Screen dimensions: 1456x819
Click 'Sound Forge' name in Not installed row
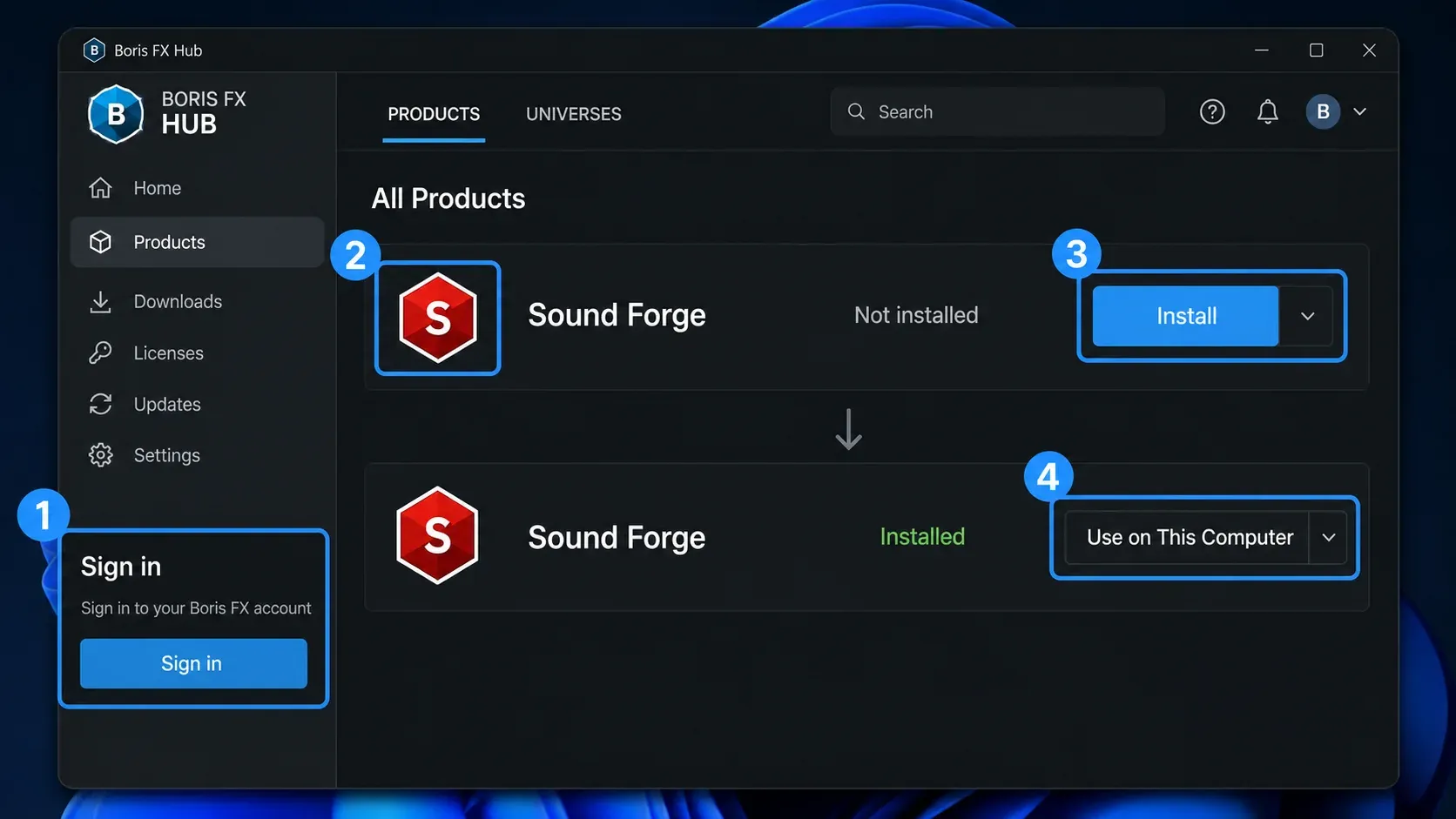pyautogui.click(x=617, y=315)
